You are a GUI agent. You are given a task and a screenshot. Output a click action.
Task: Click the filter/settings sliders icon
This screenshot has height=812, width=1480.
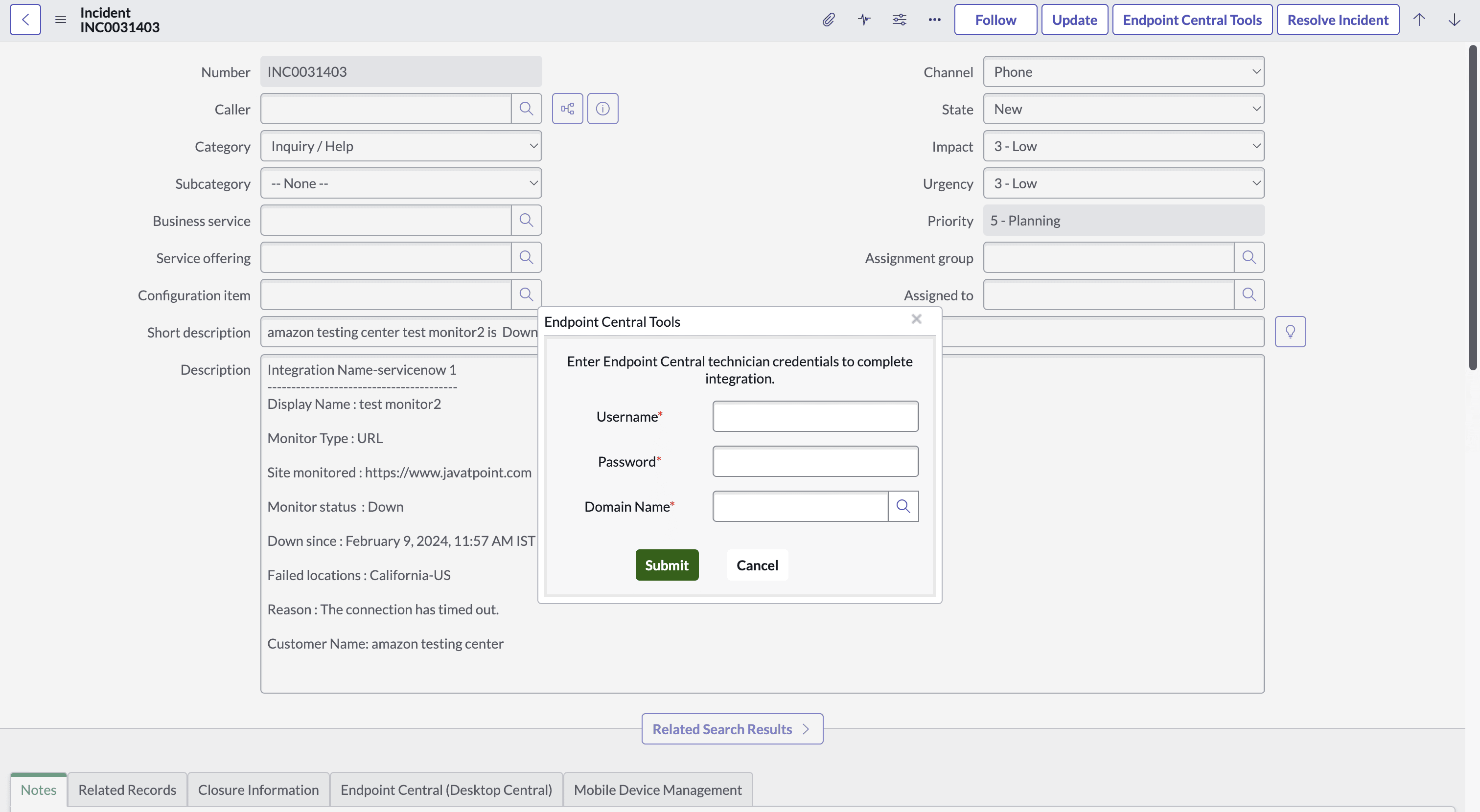pos(898,19)
